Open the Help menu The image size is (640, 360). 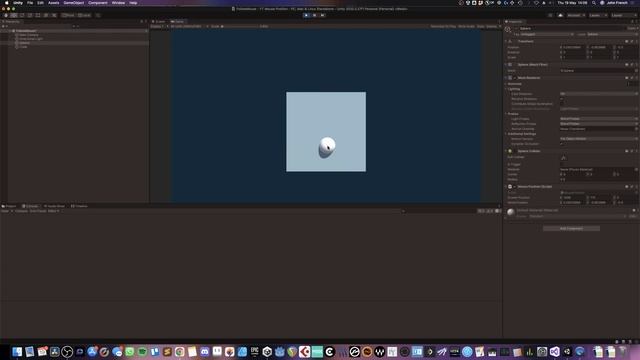pos(133,3)
